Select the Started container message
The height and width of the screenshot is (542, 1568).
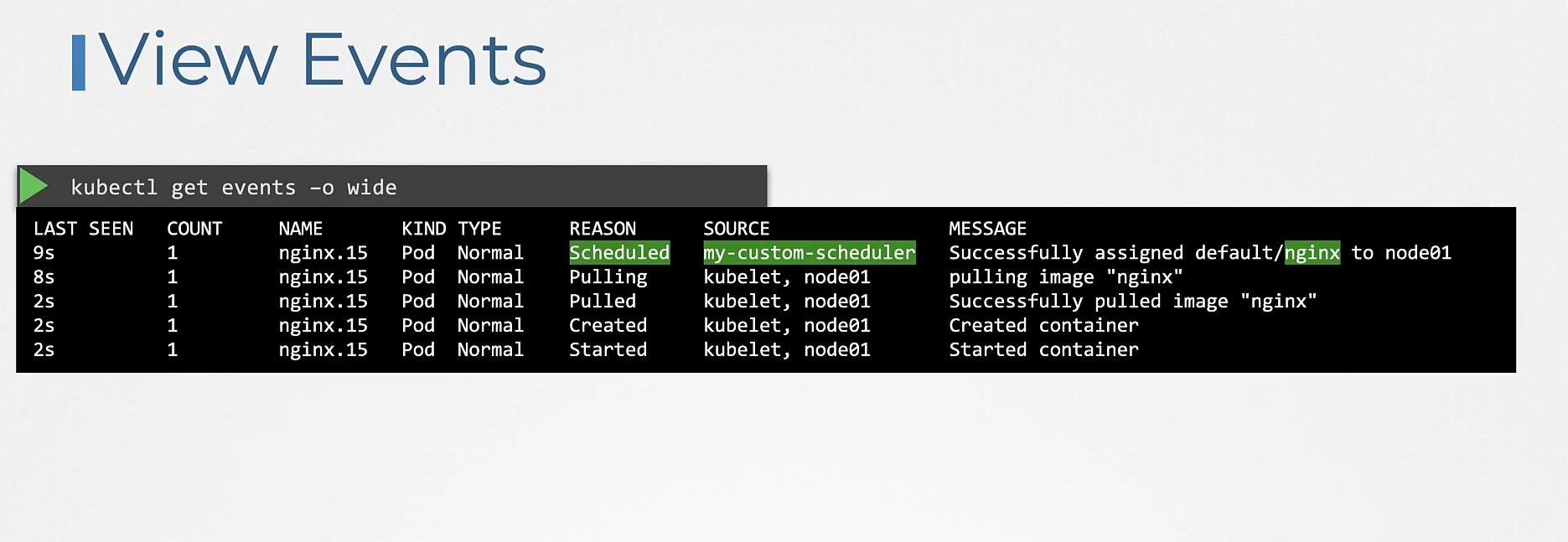point(1043,350)
